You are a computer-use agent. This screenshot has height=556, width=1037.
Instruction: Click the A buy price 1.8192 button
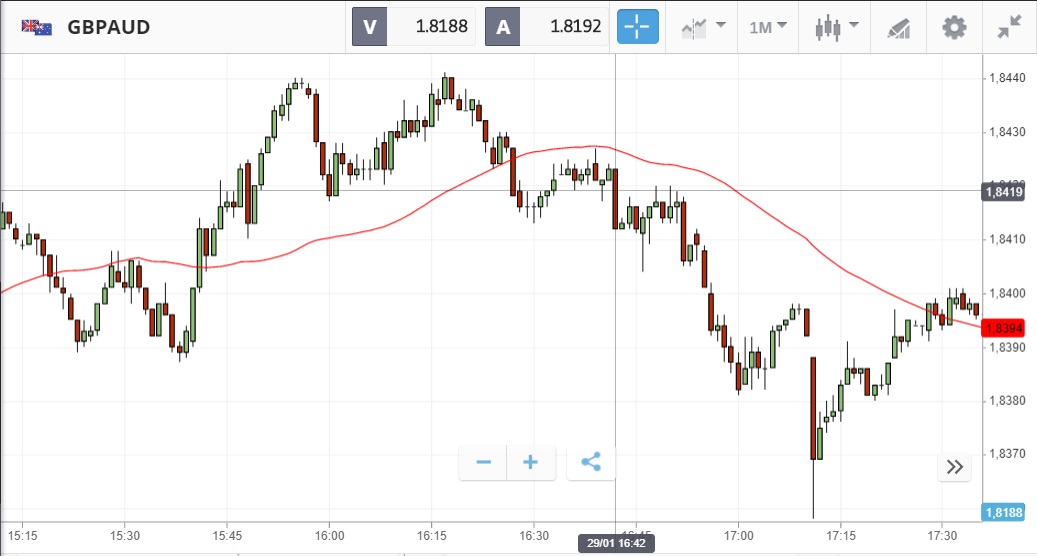[x=547, y=27]
